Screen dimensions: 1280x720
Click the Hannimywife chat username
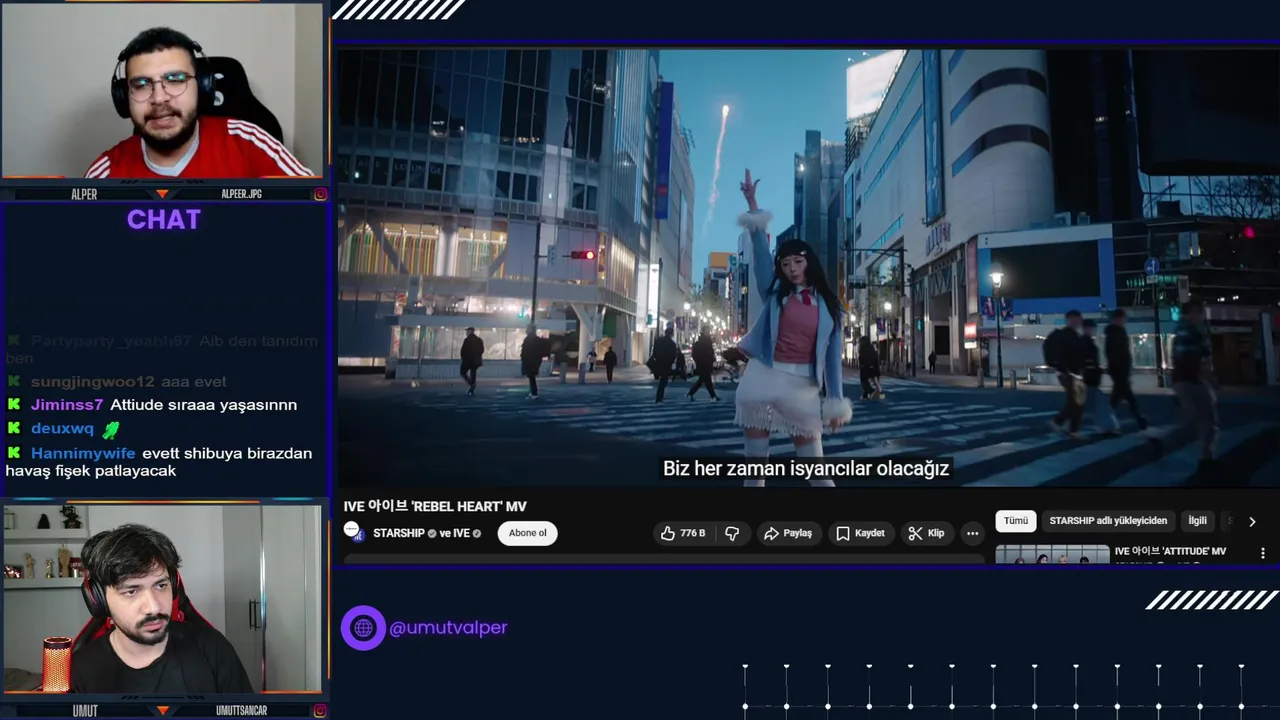click(x=83, y=453)
